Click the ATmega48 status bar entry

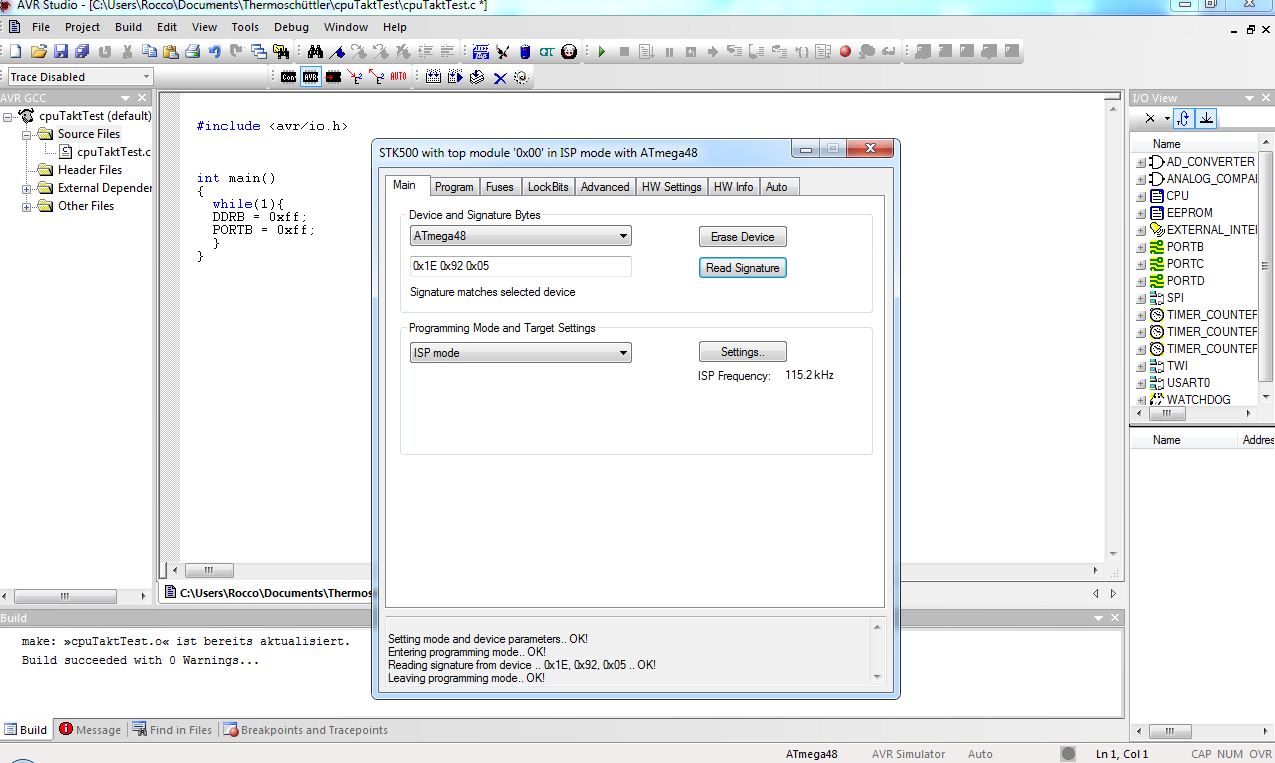(x=811, y=754)
